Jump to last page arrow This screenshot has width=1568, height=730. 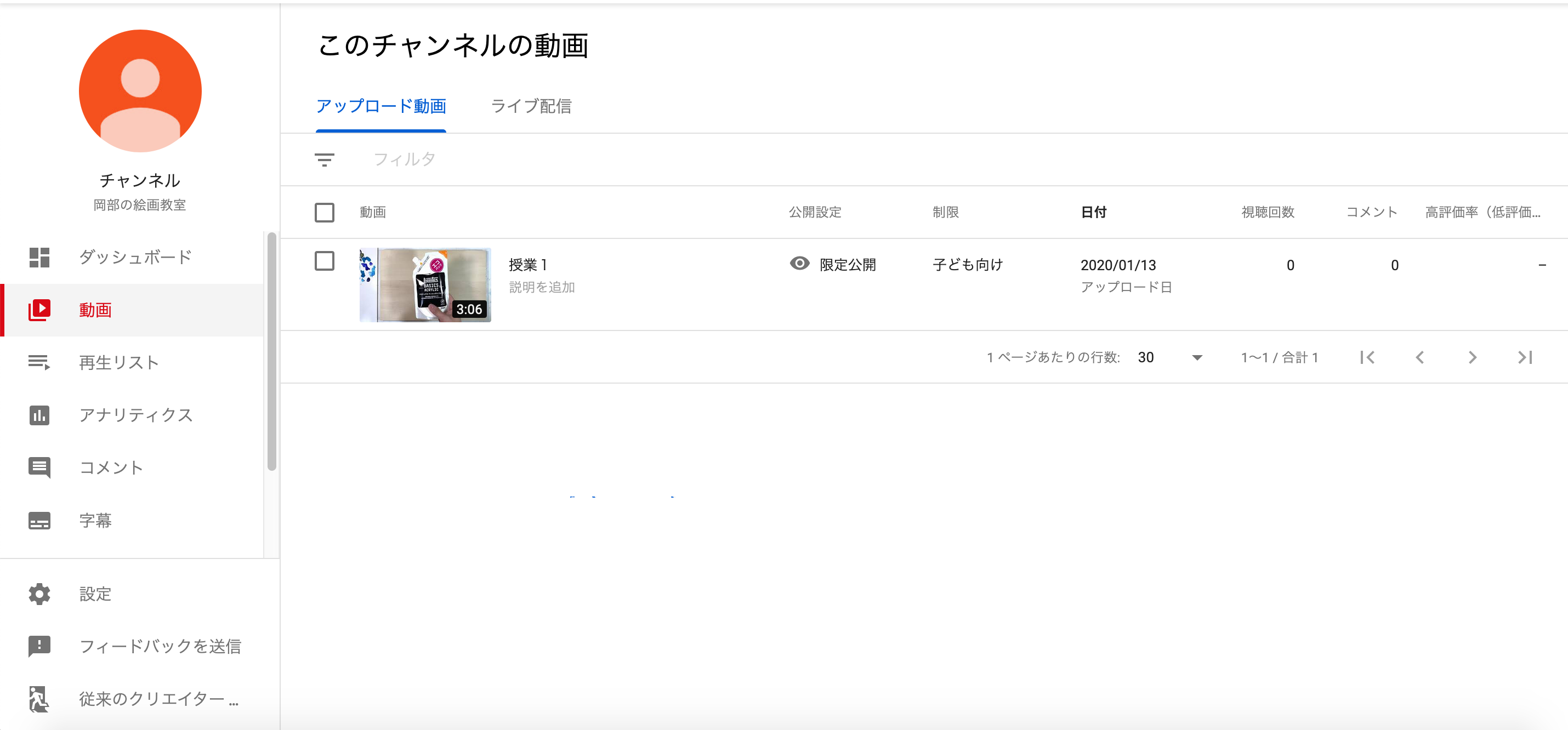(1525, 358)
